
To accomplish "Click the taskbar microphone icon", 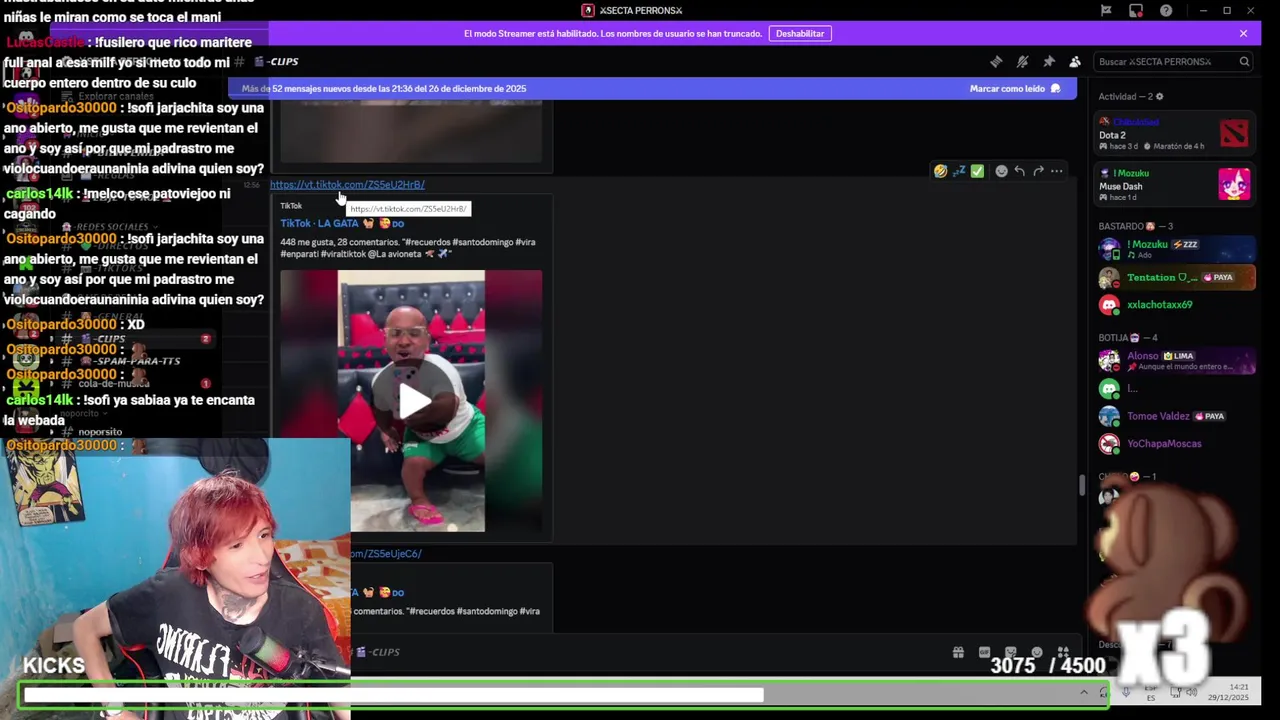I will tap(1127, 691).
